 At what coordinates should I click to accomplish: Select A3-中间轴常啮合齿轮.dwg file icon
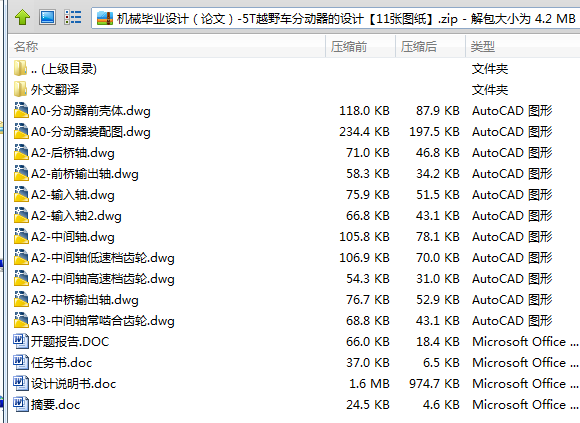tap(21, 320)
